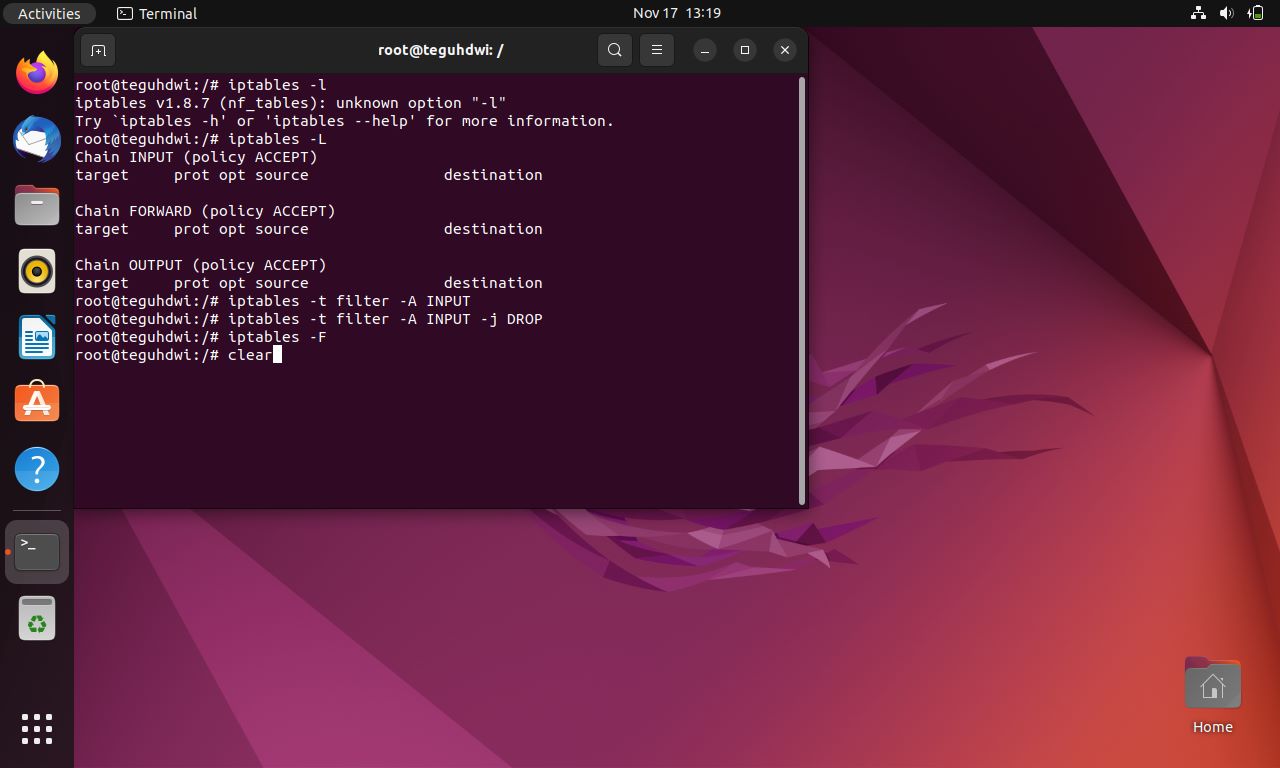
Task: Open a new terminal tab
Action: (x=98, y=50)
